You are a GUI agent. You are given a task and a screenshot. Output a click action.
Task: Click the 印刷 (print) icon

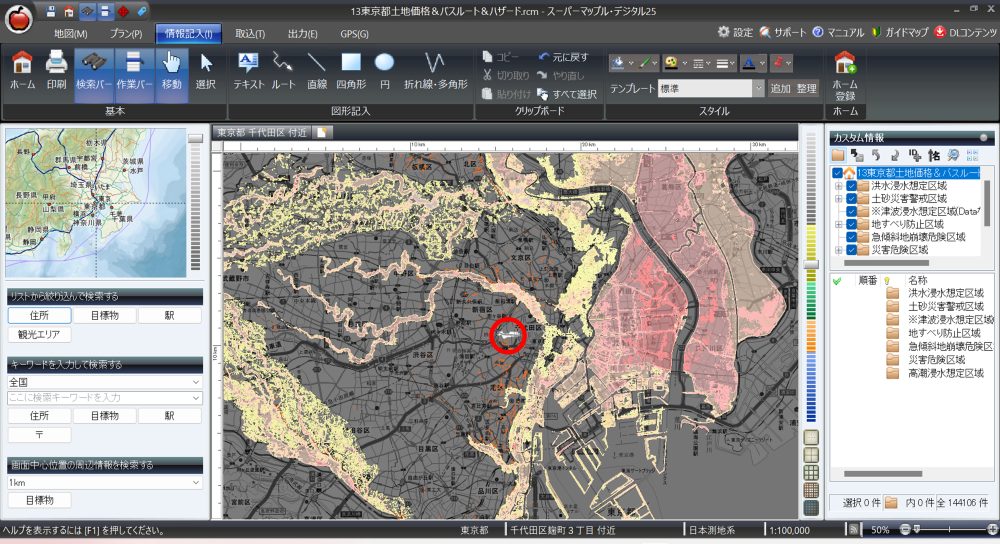(x=56, y=71)
